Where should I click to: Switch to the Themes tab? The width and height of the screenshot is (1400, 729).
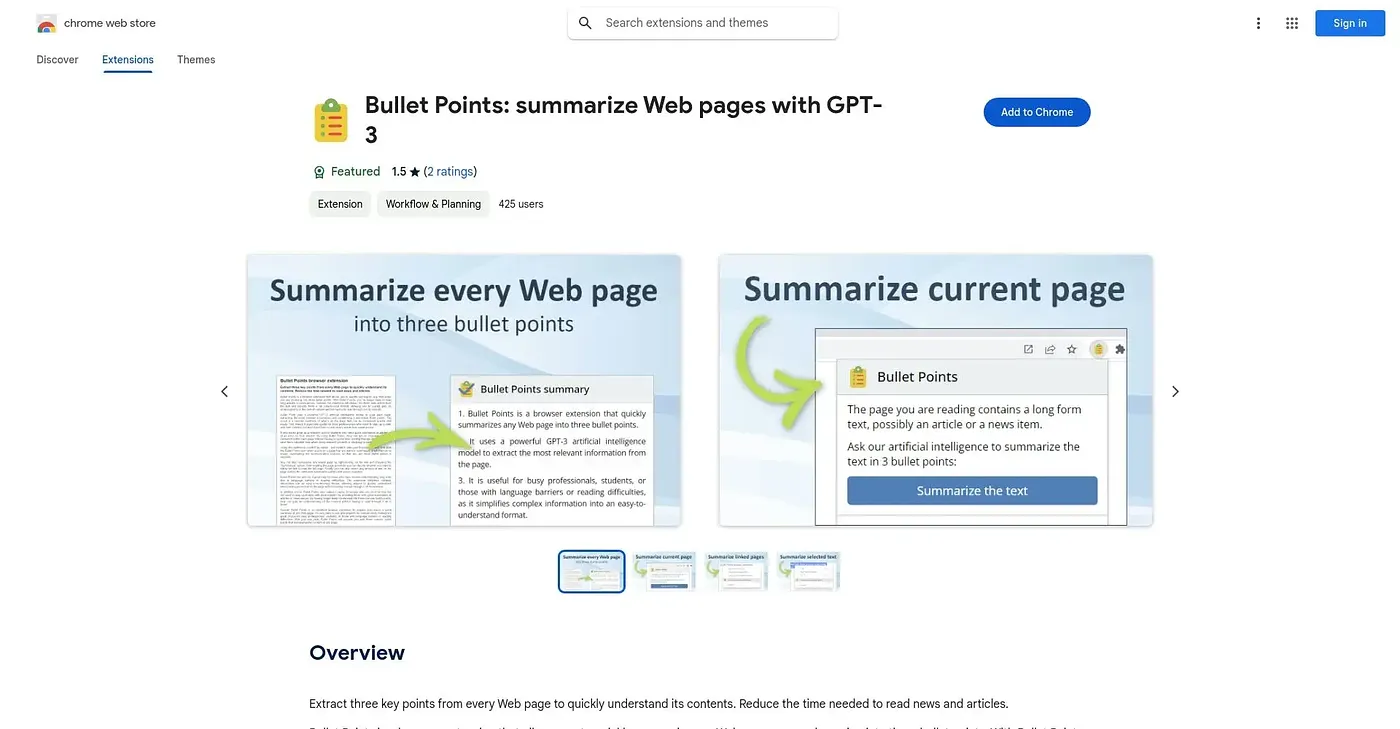point(196,60)
